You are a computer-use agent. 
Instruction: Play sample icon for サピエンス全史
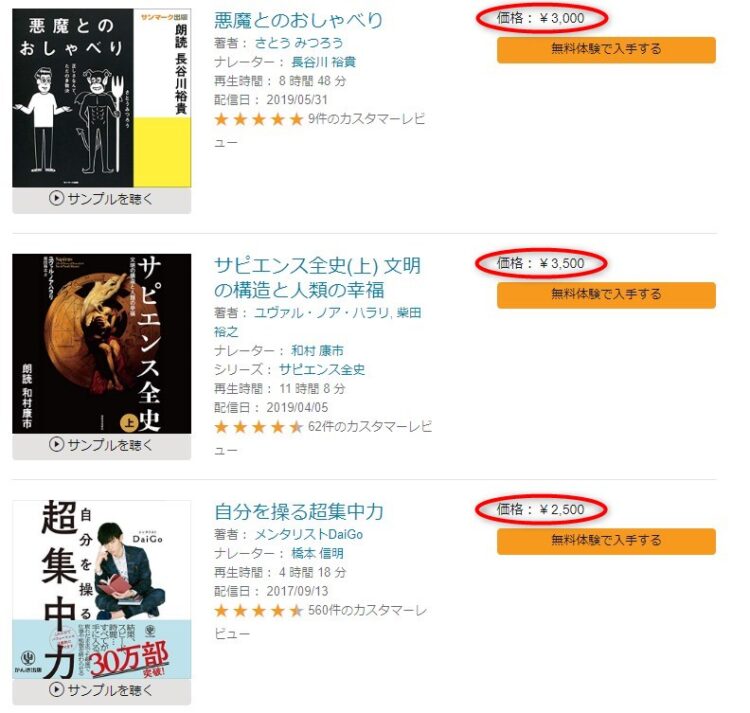56,445
